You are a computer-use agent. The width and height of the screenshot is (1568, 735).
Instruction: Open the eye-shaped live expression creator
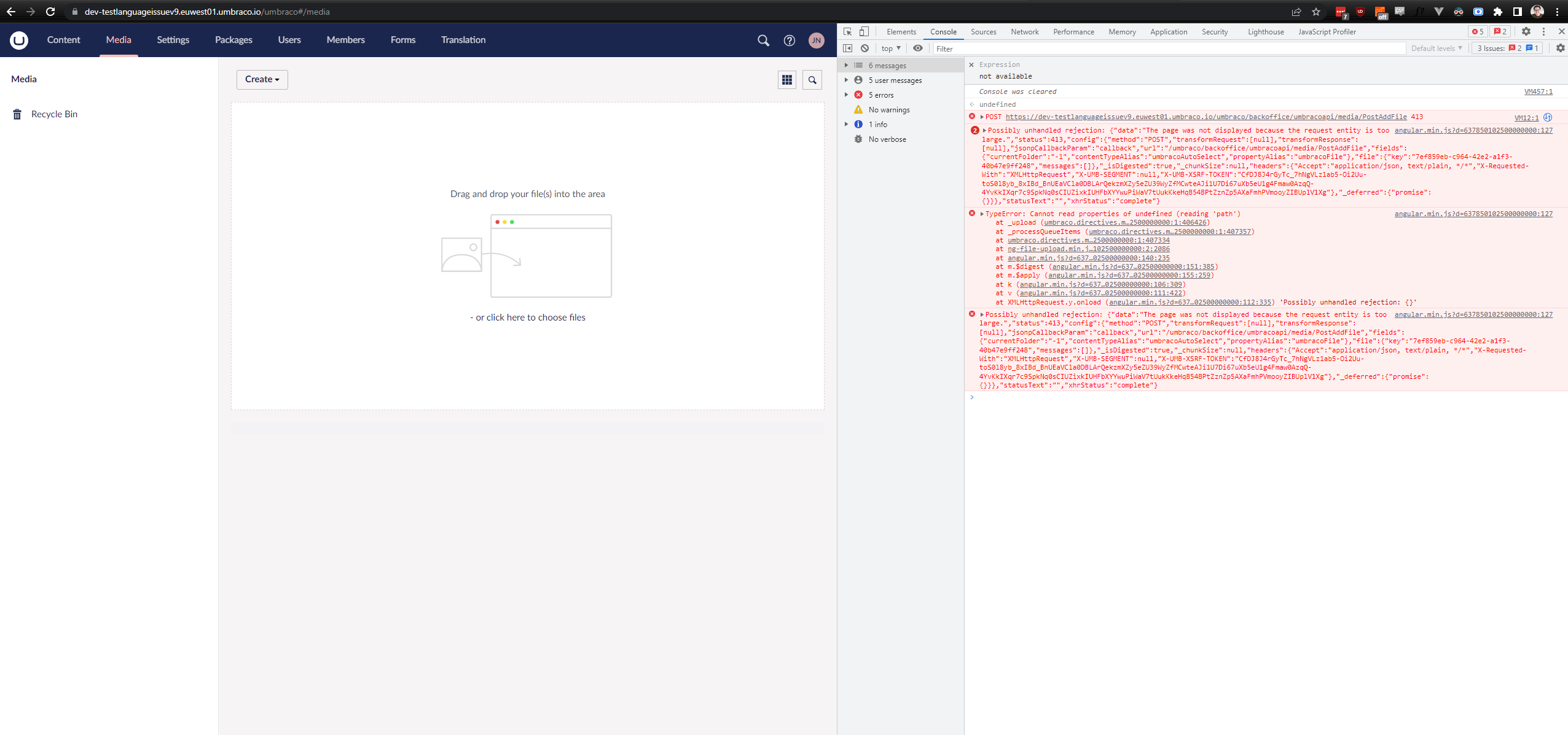918,48
